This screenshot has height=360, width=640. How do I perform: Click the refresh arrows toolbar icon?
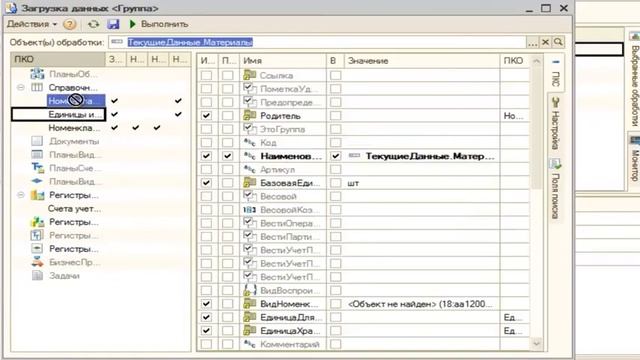[93, 24]
